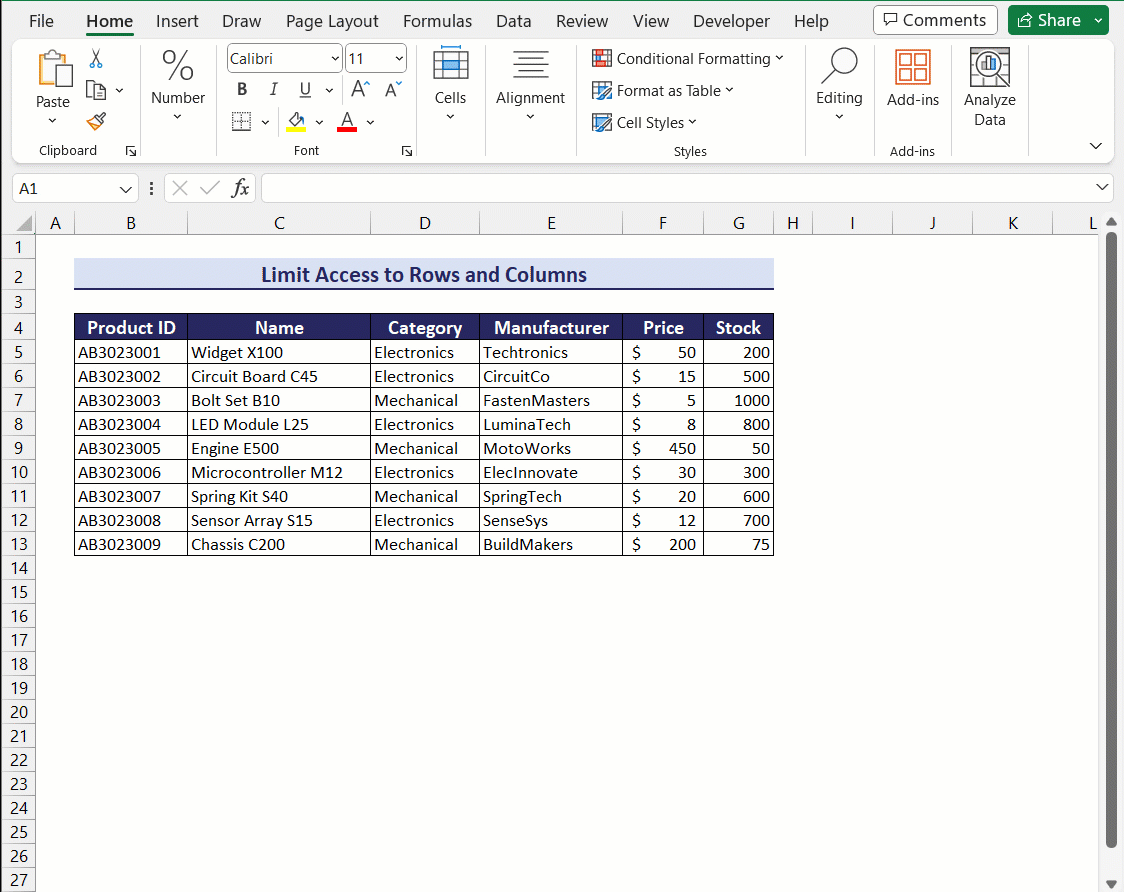Switch to the View tab

(x=651, y=22)
